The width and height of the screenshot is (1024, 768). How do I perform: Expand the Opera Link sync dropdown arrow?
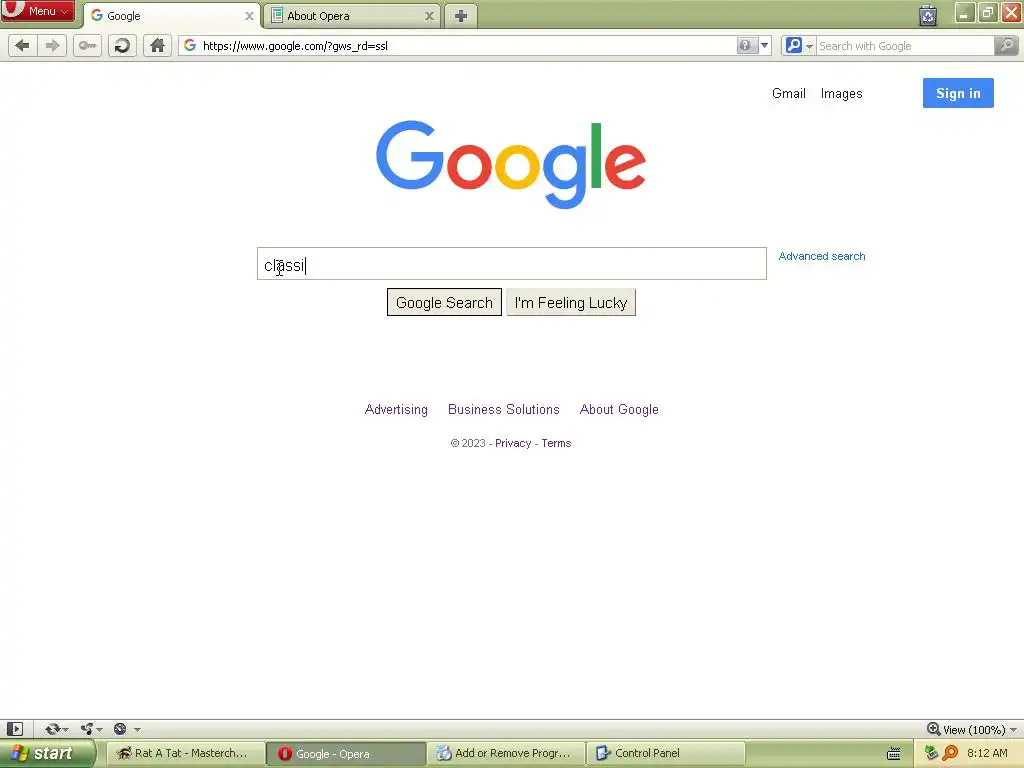(65, 729)
